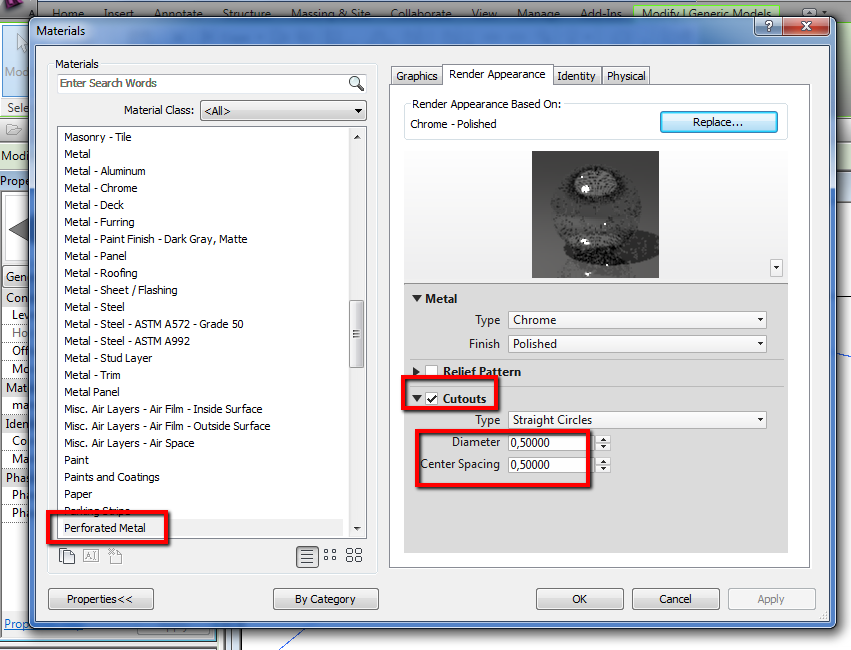
Task: Select Metal - Sheet / Flashing material
Action: coord(120,290)
